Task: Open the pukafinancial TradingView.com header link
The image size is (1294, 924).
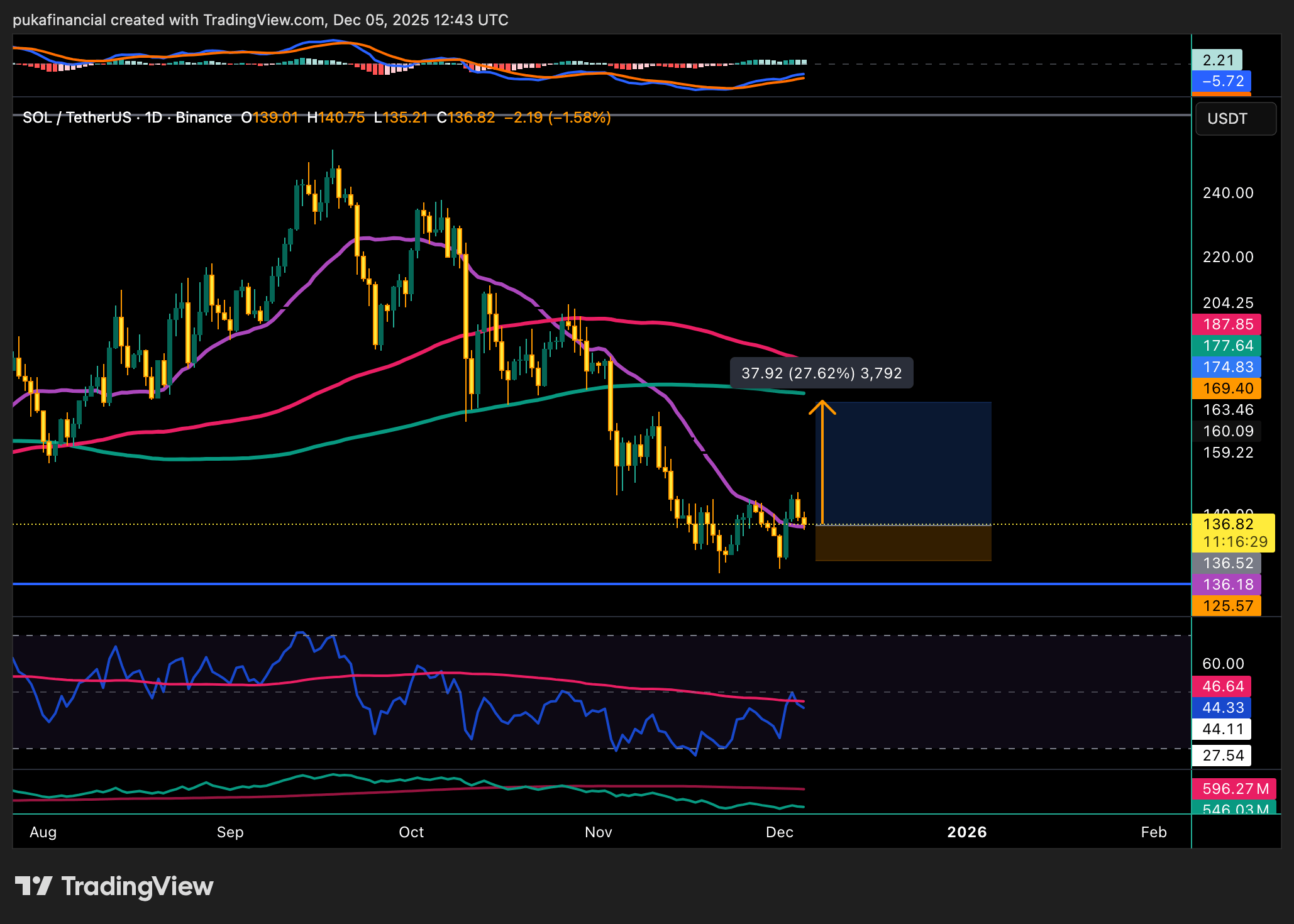Action: coord(260,20)
